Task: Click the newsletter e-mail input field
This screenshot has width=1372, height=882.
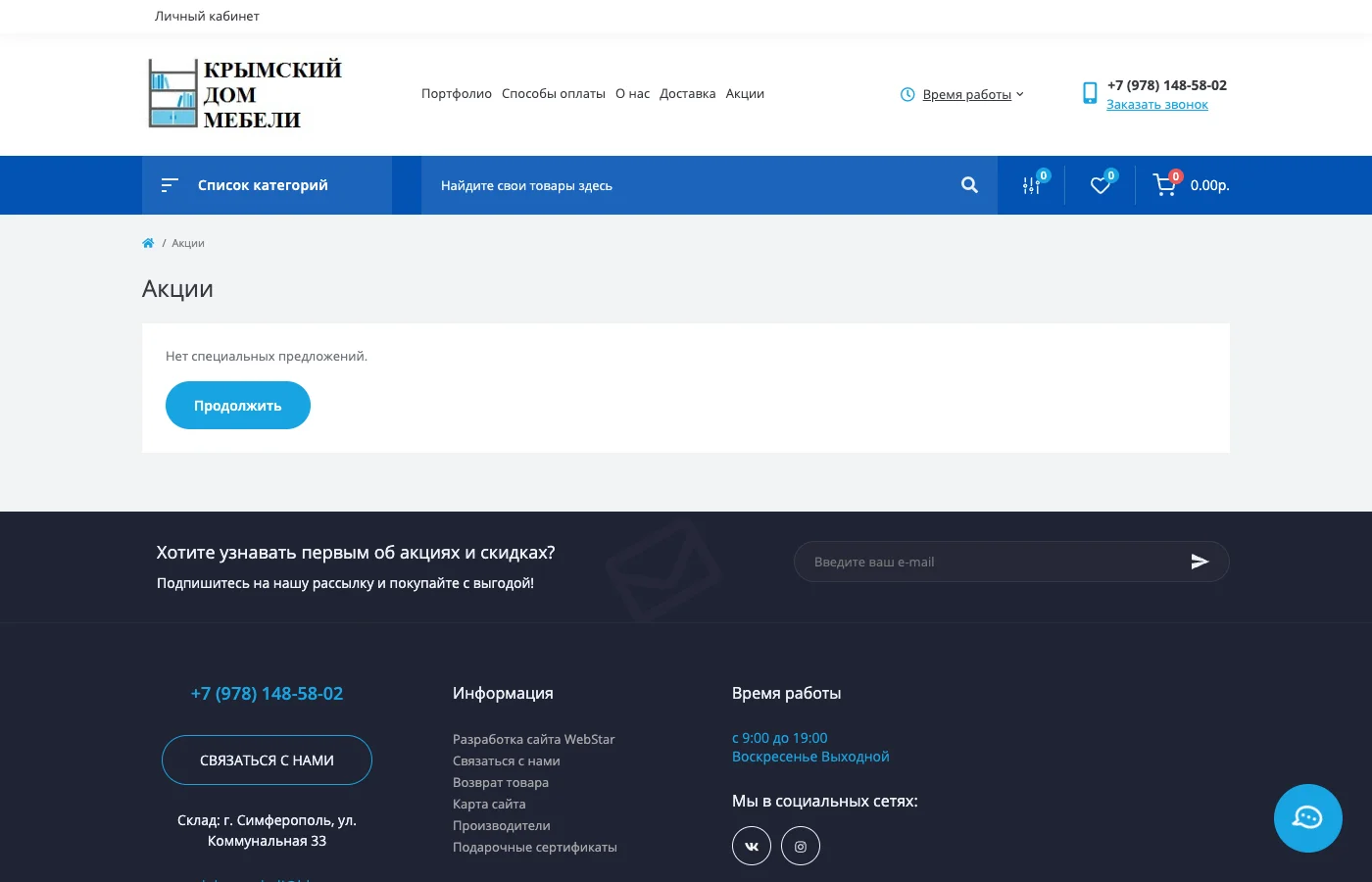Action: [990, 562]
